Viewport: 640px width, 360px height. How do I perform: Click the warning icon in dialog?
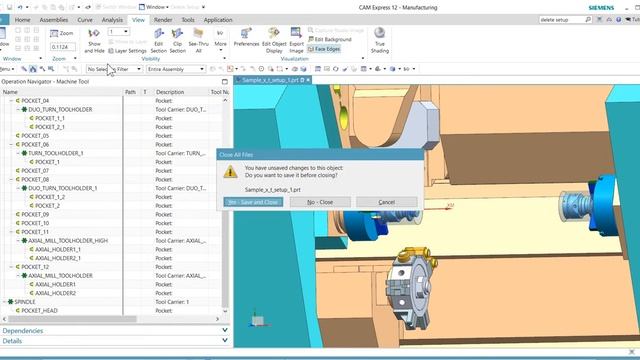point(230,171)
